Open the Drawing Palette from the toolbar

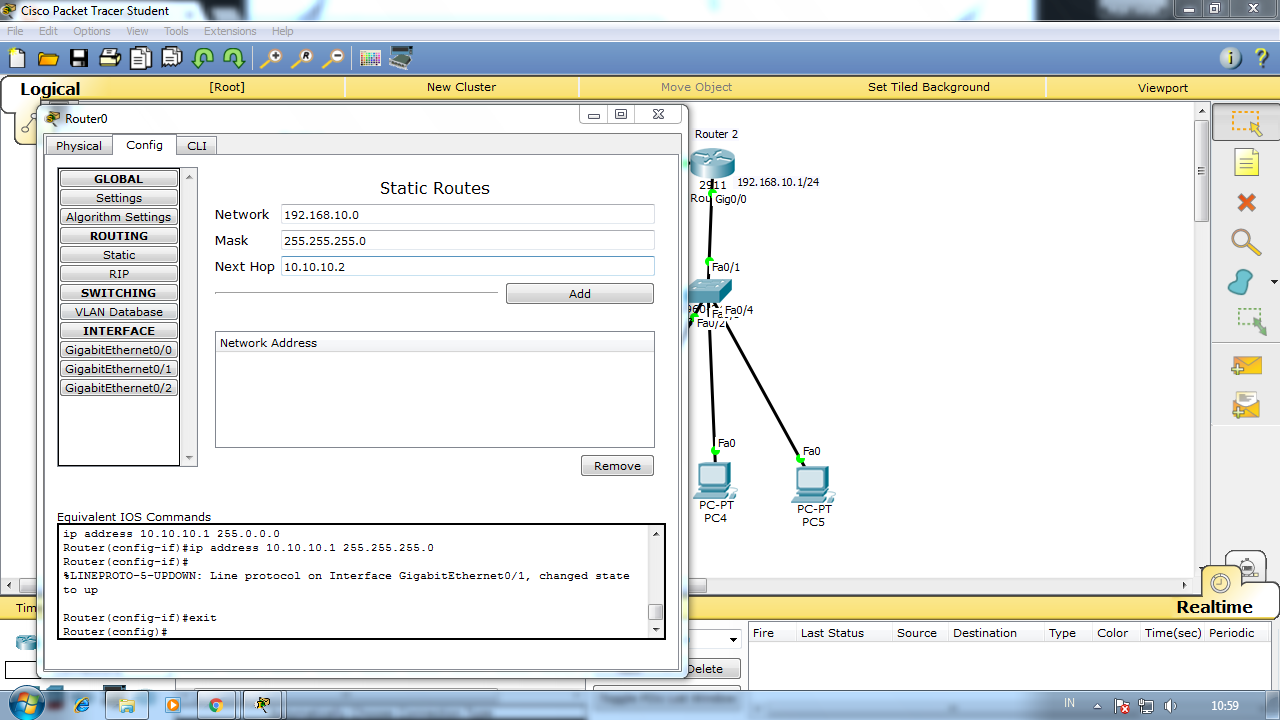click(369, 58)
